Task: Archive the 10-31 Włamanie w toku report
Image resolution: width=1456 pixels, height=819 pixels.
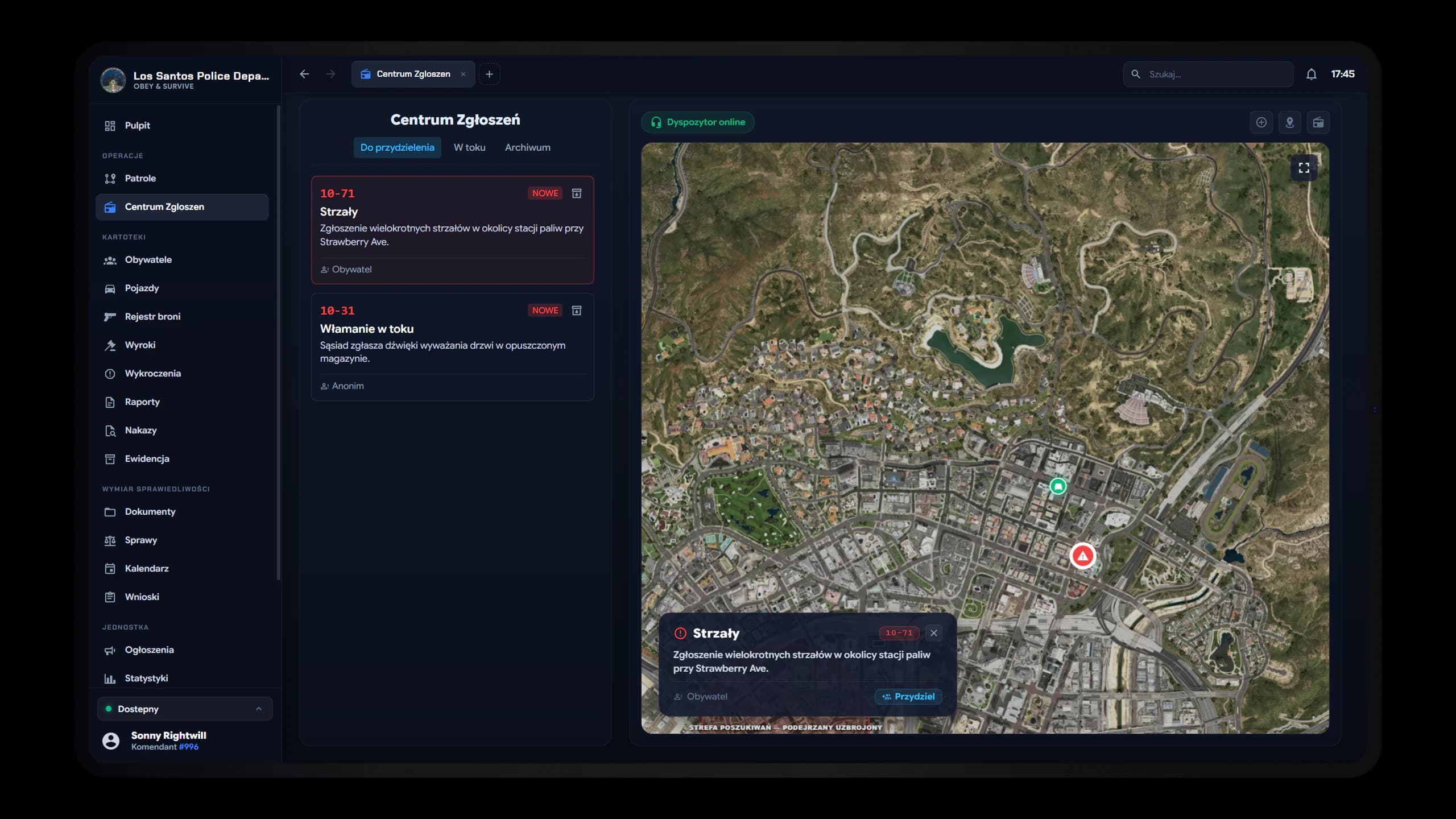Action: click(576, 311)
